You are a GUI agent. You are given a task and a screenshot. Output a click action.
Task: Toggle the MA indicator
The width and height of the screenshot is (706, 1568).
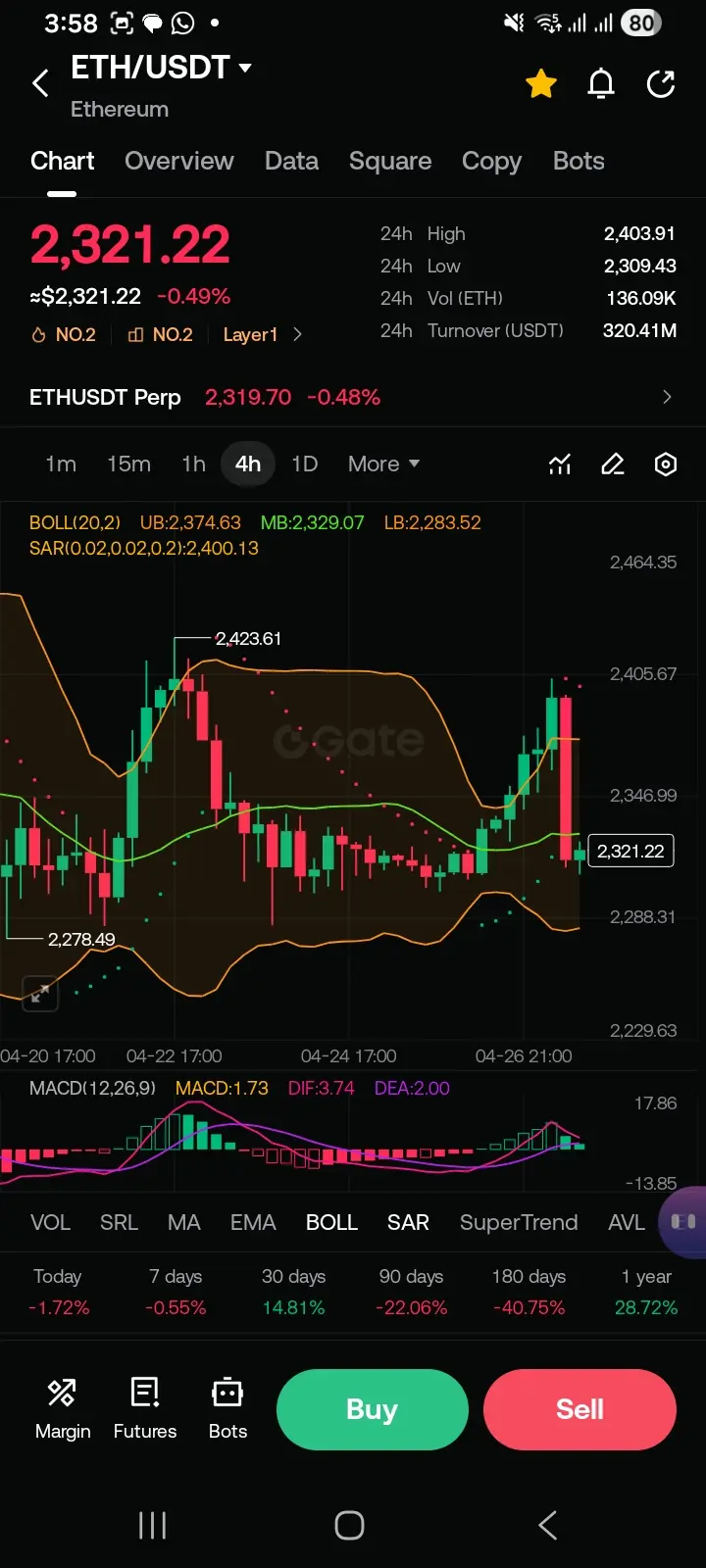coord(183,1222)
